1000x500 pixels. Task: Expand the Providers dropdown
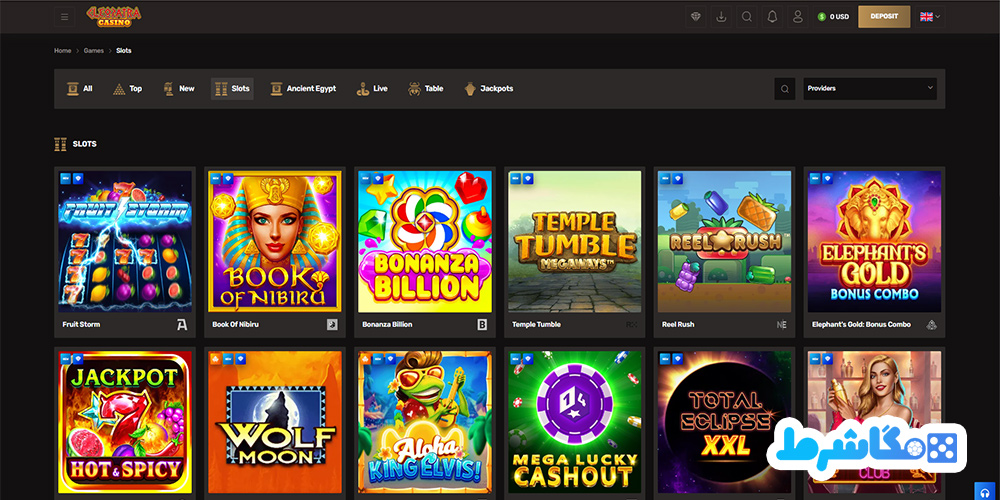[870, 89]
